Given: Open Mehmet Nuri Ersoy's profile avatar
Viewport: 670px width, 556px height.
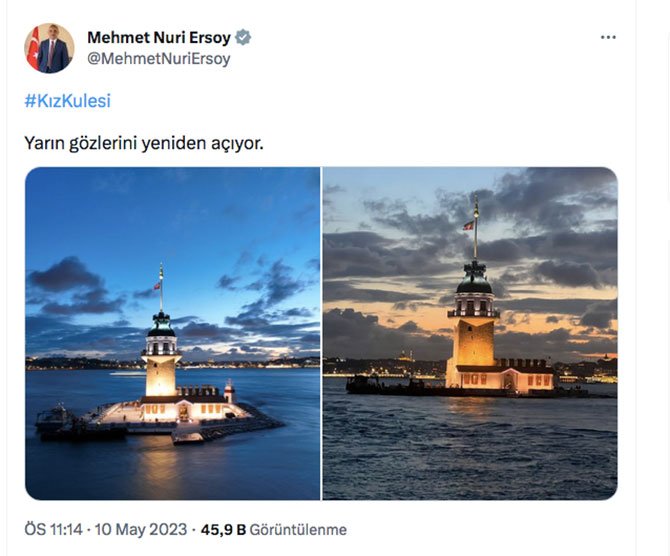Looking at the screenshot, I should coord(49,49).
